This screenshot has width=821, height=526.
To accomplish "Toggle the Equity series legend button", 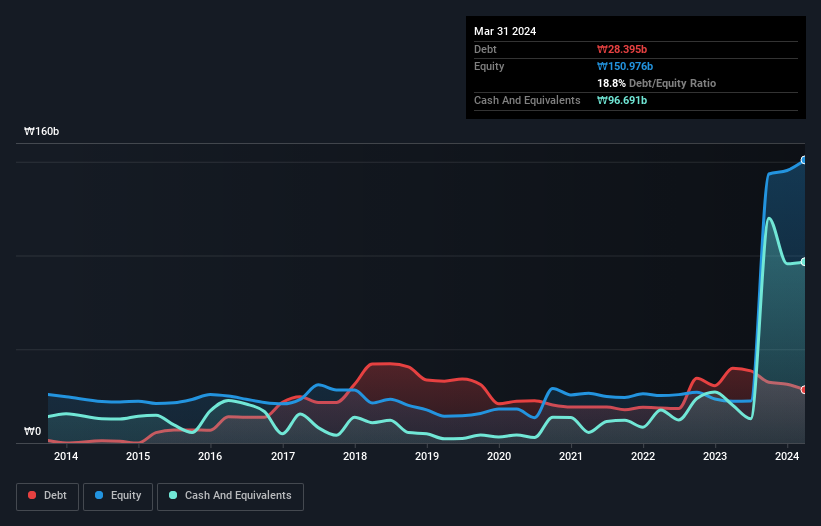I will [118, 496].
